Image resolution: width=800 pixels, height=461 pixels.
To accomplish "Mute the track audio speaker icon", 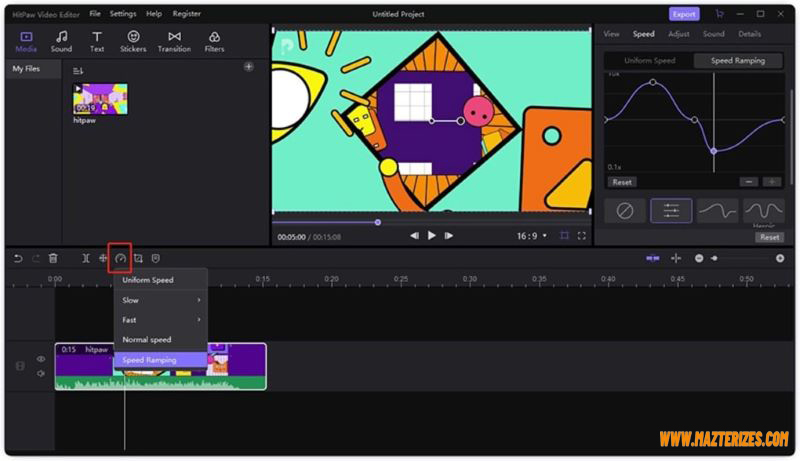I will coord(41,374).
